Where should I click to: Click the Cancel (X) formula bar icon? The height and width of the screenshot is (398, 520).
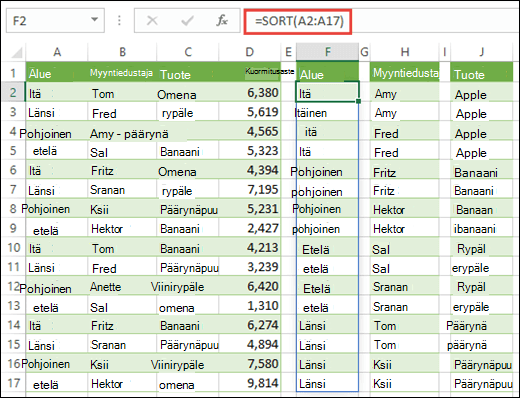coord(152,21)
